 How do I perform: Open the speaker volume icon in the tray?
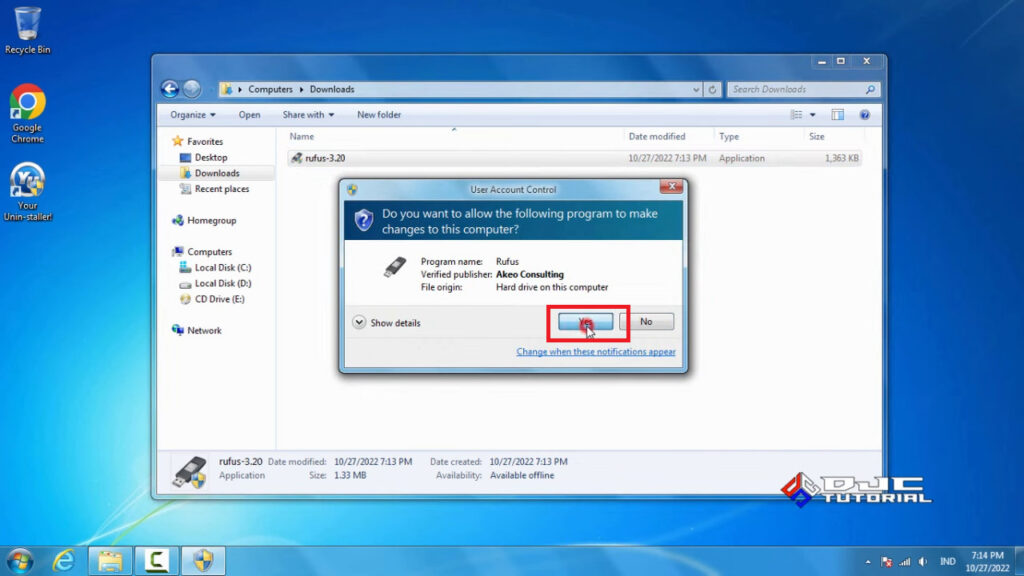click(921, 562)
